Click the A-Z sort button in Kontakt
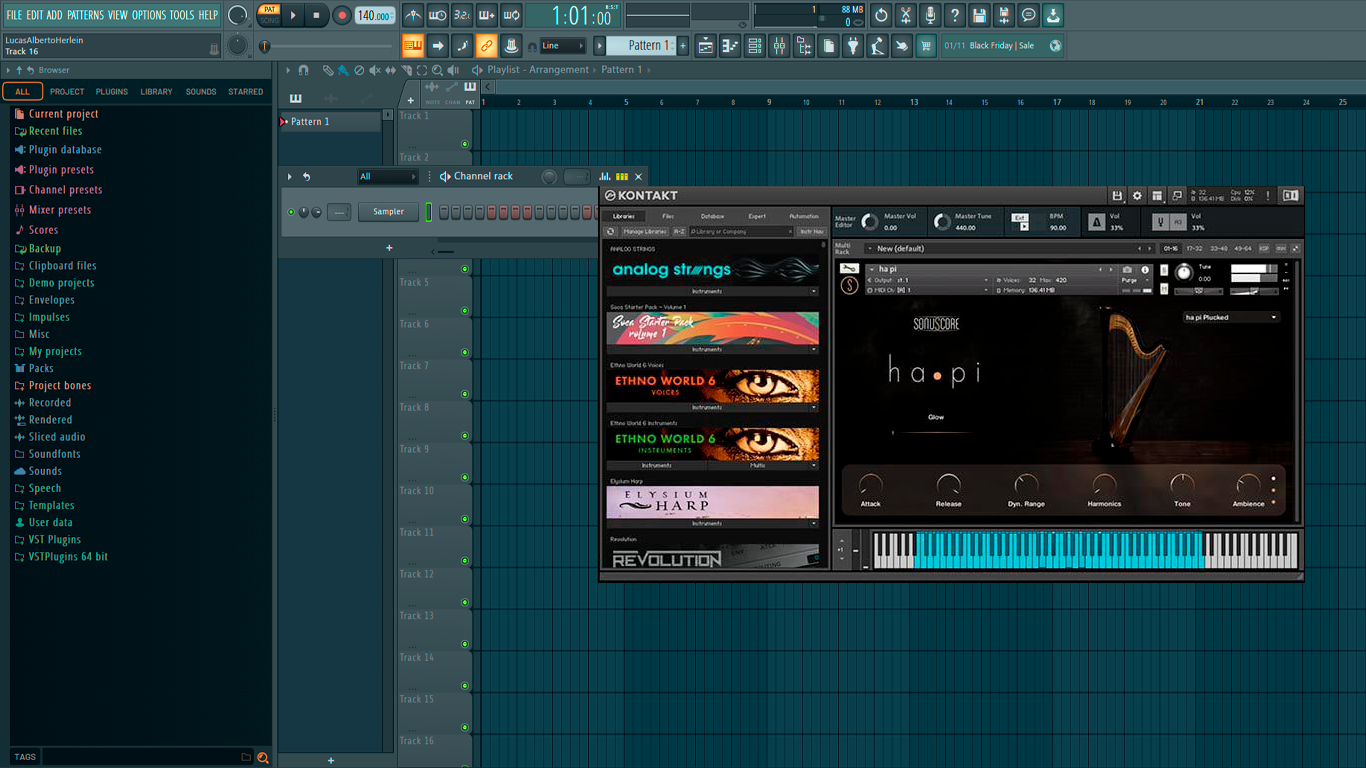This screenshot has height=768, width=1366. (679, 231)
